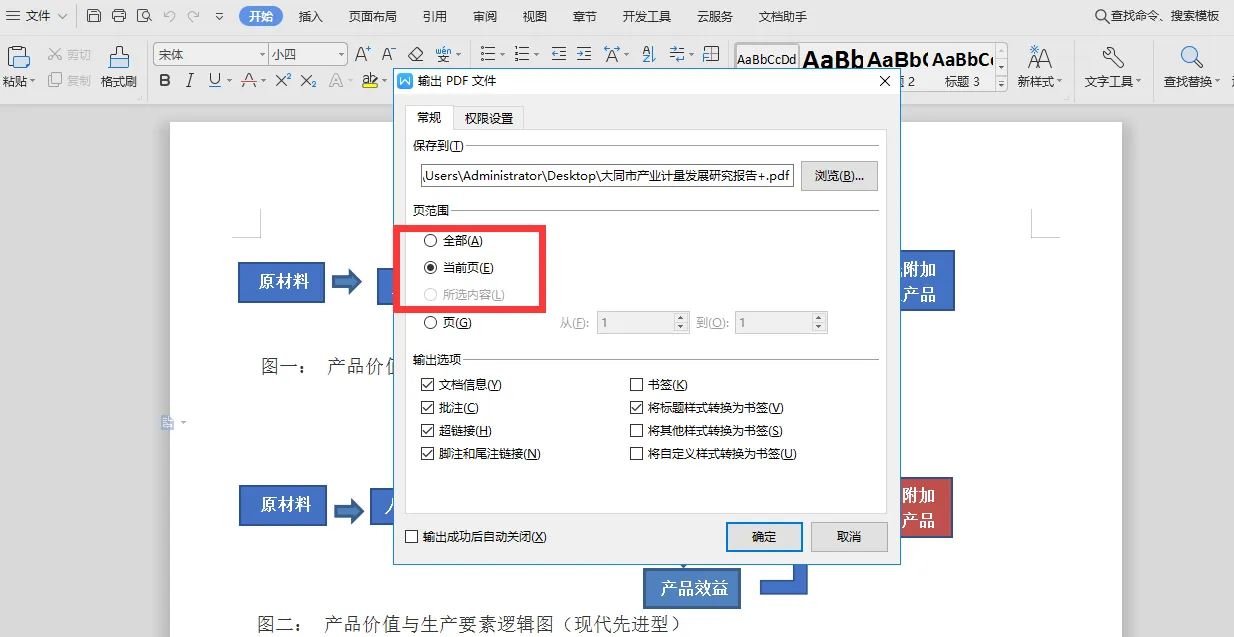The width and height of the screenshot is (1234, 637).
Task: Toggle 将标题样式转换为书签(W) checkbox
Action: 636,407
